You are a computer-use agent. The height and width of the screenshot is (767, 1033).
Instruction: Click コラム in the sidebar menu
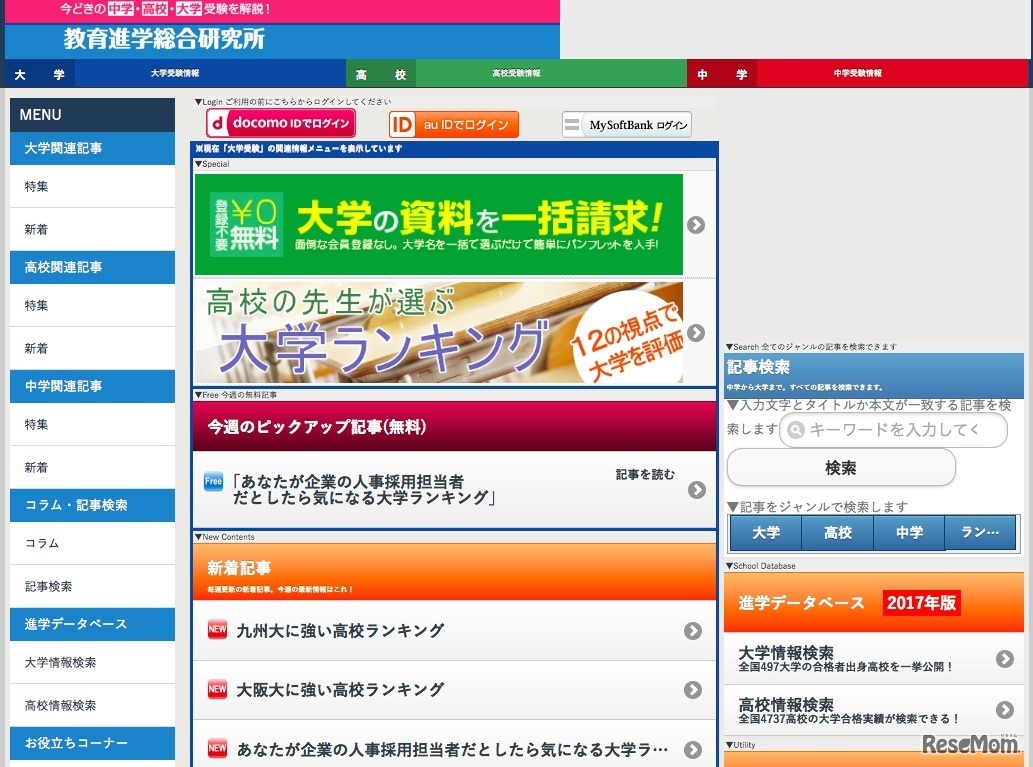(x=92, y=543)
